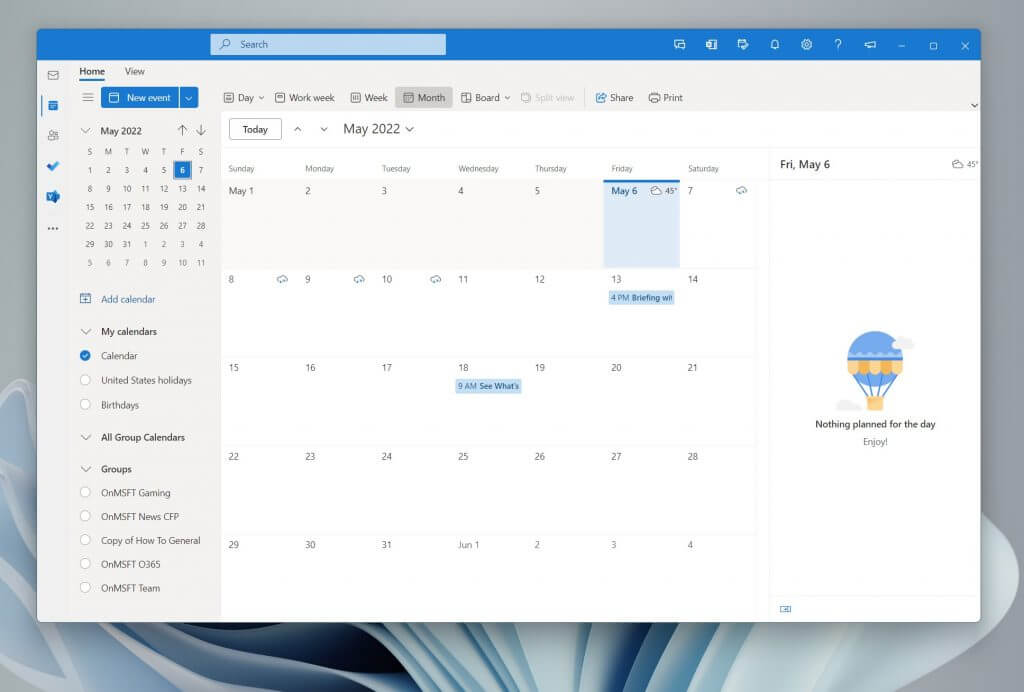Open the notifications bell icon
Viewport: 1024px width, 692px height.
pyautogui.click(x=775, y=44)
